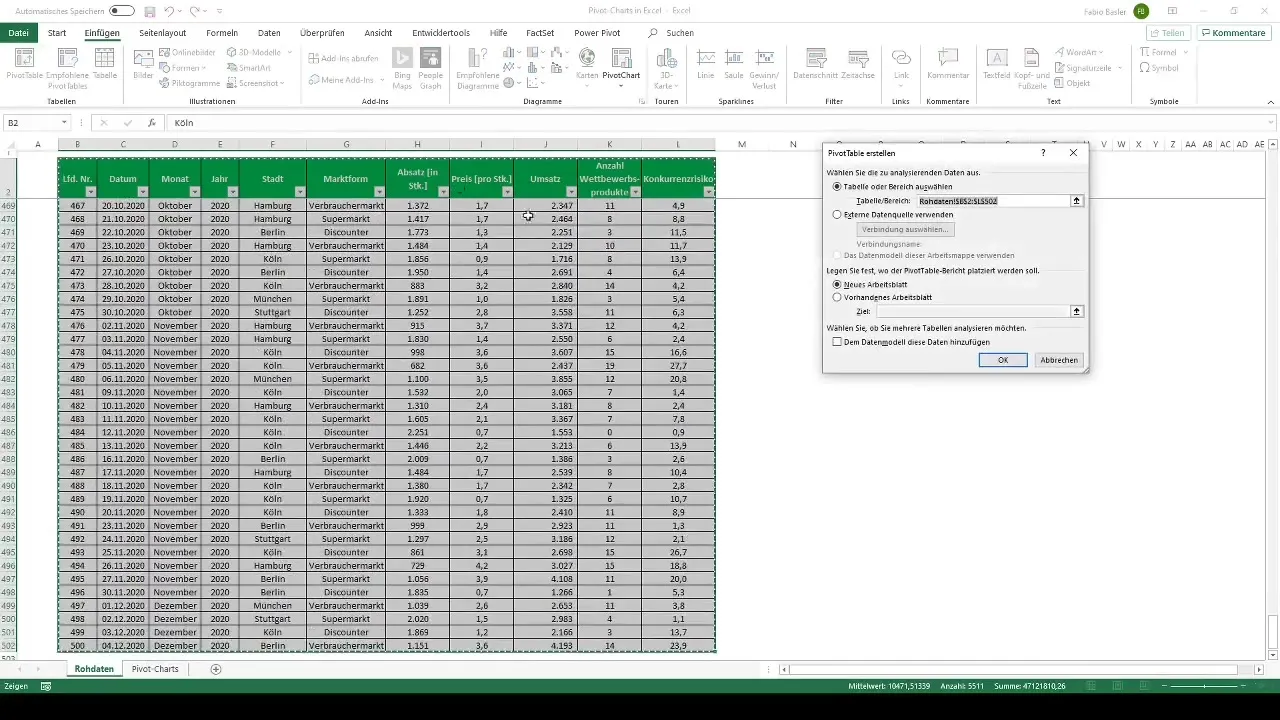The image size is (1280, 720).
Task: Collapse the ribbon with the chevron
Action: (1270, 102)
